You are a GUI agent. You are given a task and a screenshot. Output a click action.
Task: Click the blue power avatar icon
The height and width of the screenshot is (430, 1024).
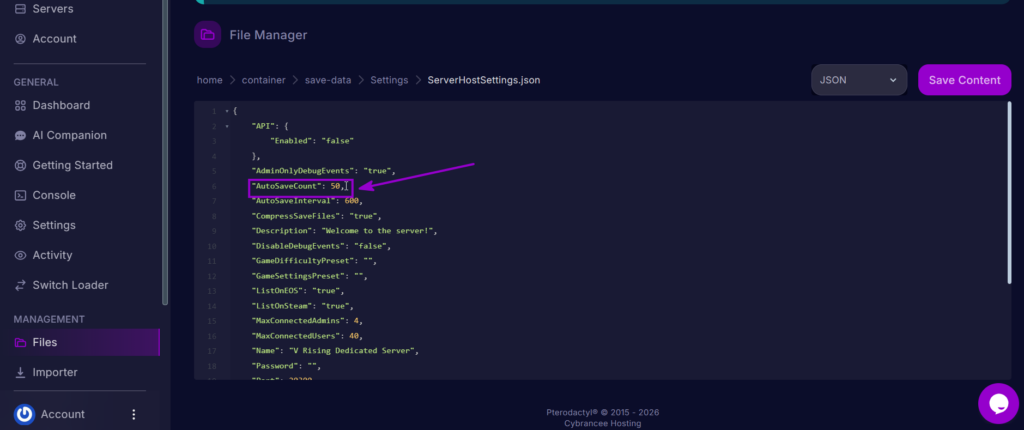pyautogui.click(x=24, y=414)
